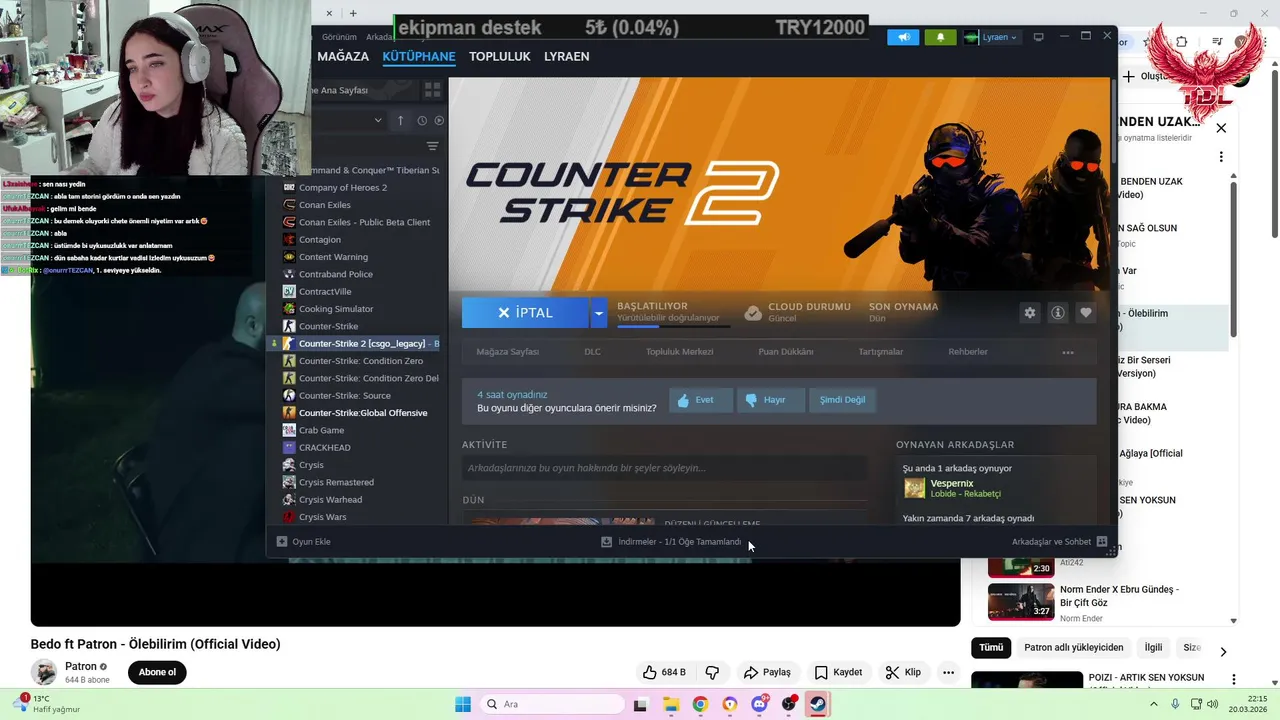1280x720 pixels.
Task: Dislike the YouTube video
Action: click(x=712, y=672)
